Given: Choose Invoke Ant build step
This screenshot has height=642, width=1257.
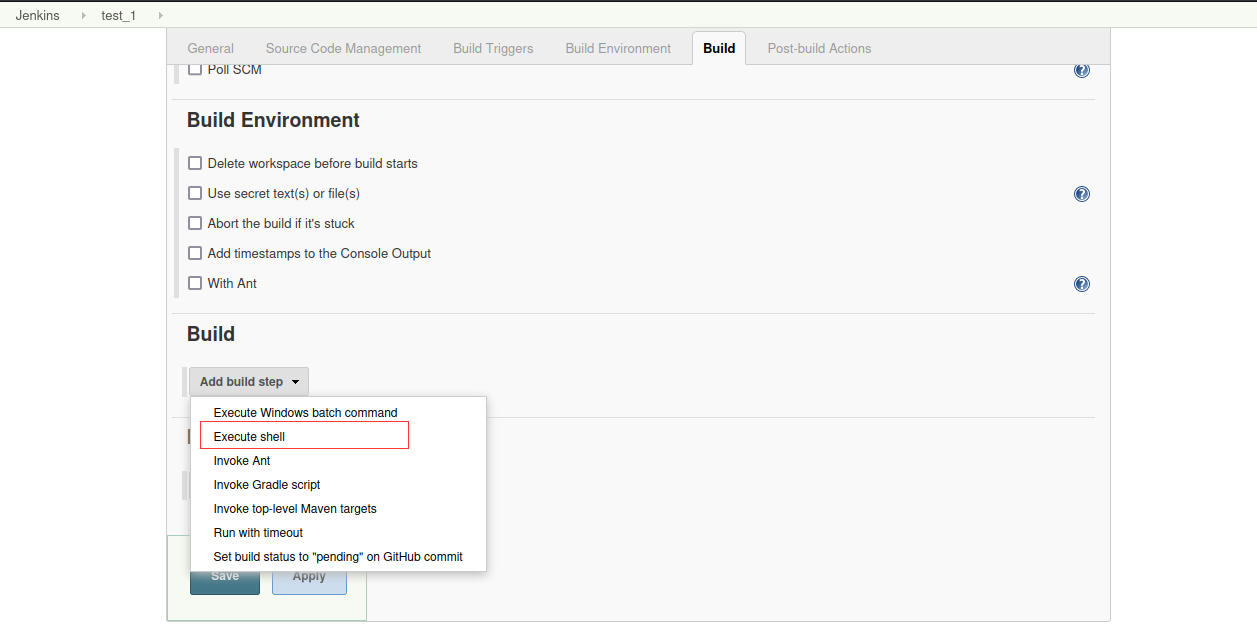Looking at the screenshot, I should (242, 461).
